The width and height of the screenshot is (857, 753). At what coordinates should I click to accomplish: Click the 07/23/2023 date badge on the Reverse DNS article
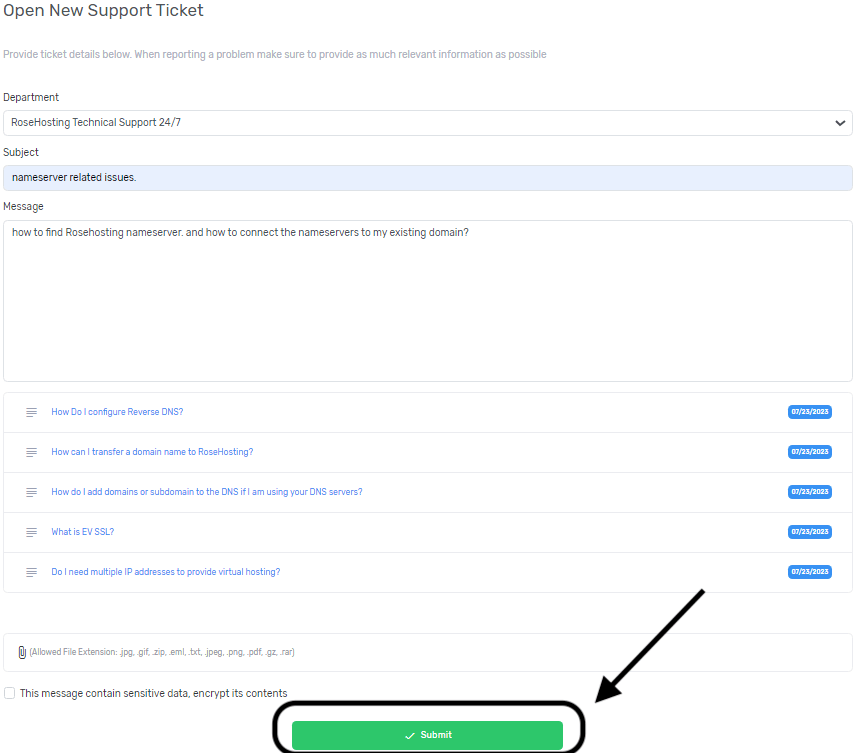click(809, 411)
